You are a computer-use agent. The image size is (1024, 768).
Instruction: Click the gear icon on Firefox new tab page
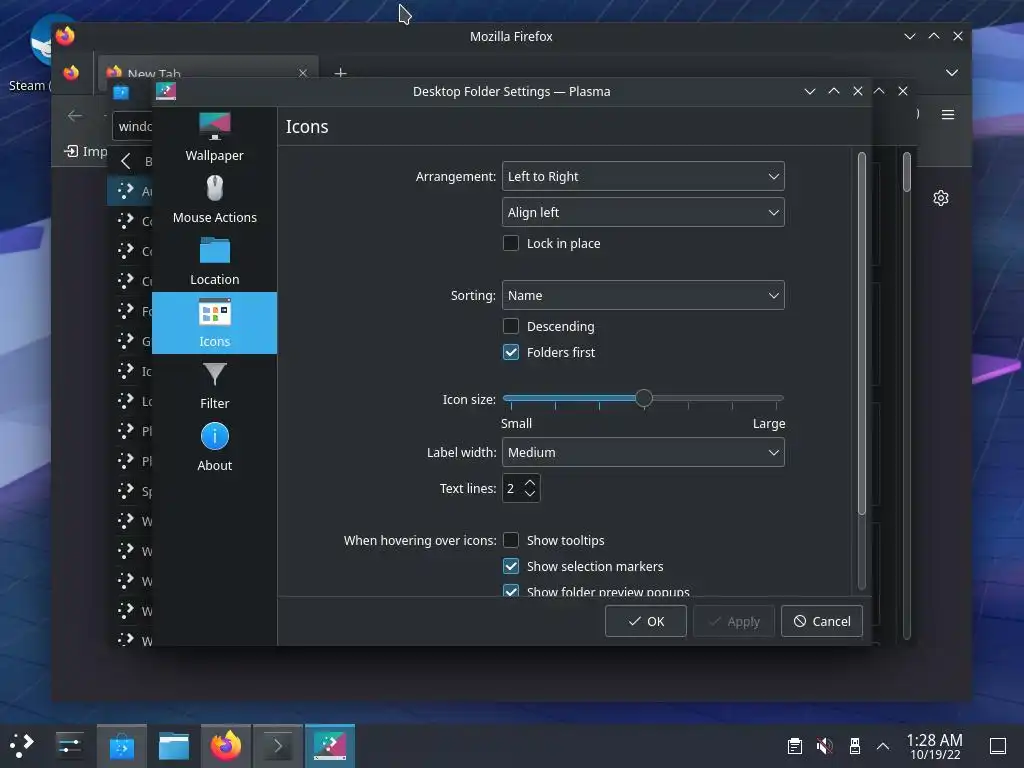(x=940, y=198)
